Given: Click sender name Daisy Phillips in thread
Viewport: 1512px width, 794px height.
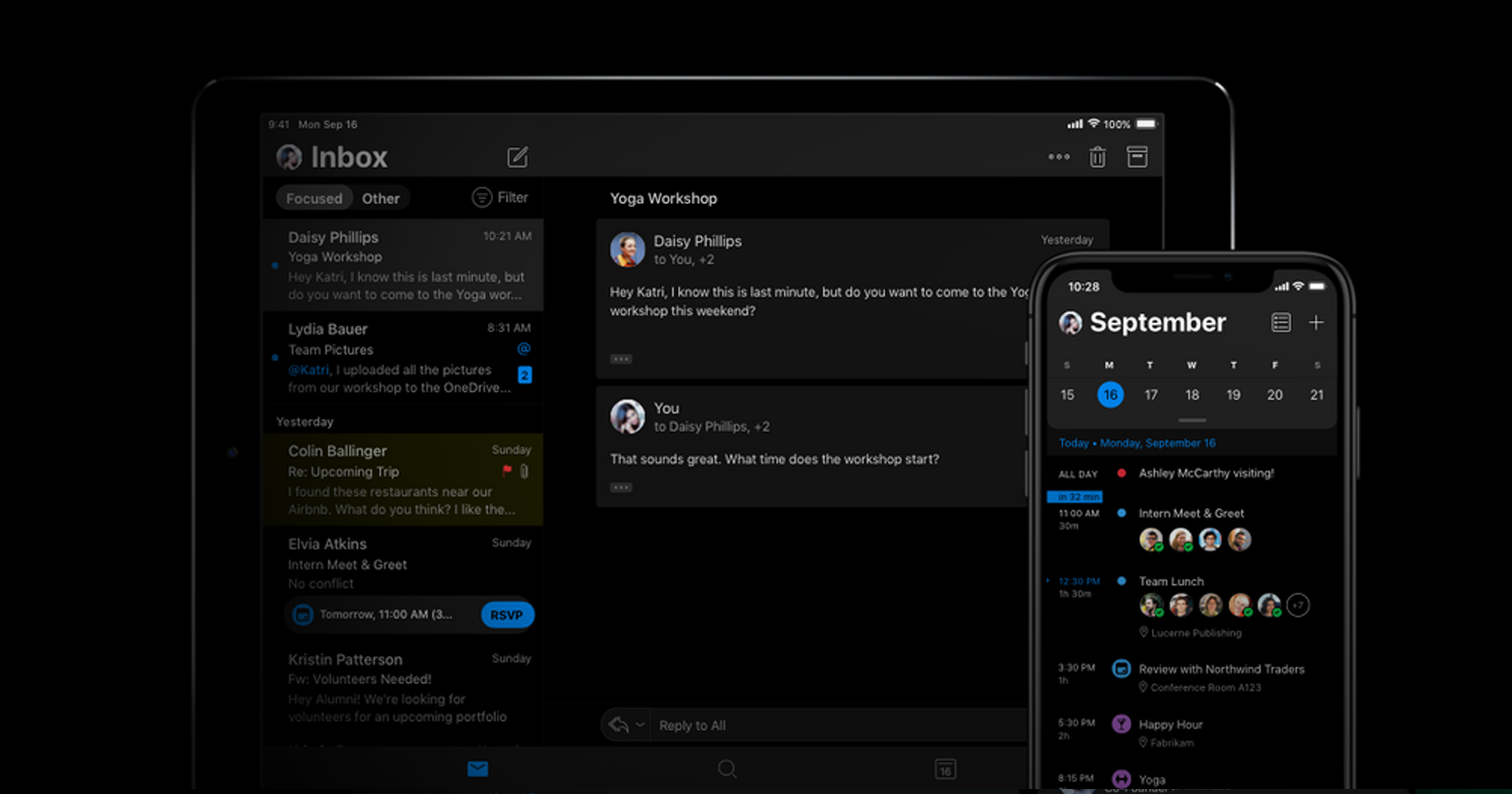Looking at the screenshot, I should pos(697,241).
